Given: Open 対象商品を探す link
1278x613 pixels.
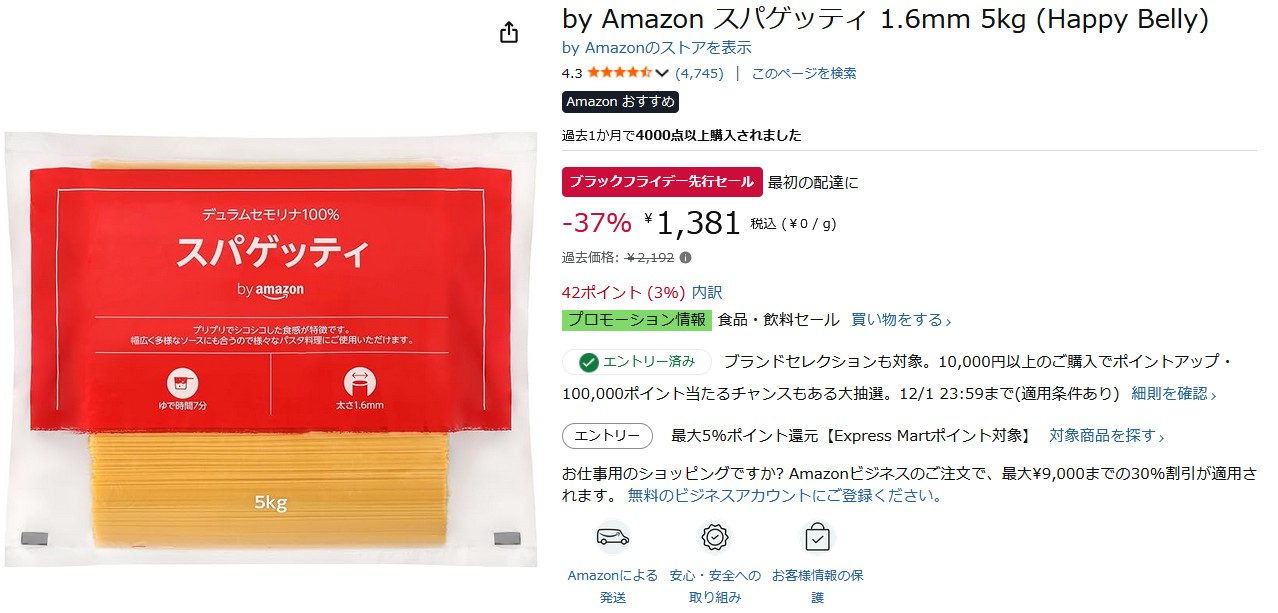Looking at the screenshot, I should (x=1107, y=436).
